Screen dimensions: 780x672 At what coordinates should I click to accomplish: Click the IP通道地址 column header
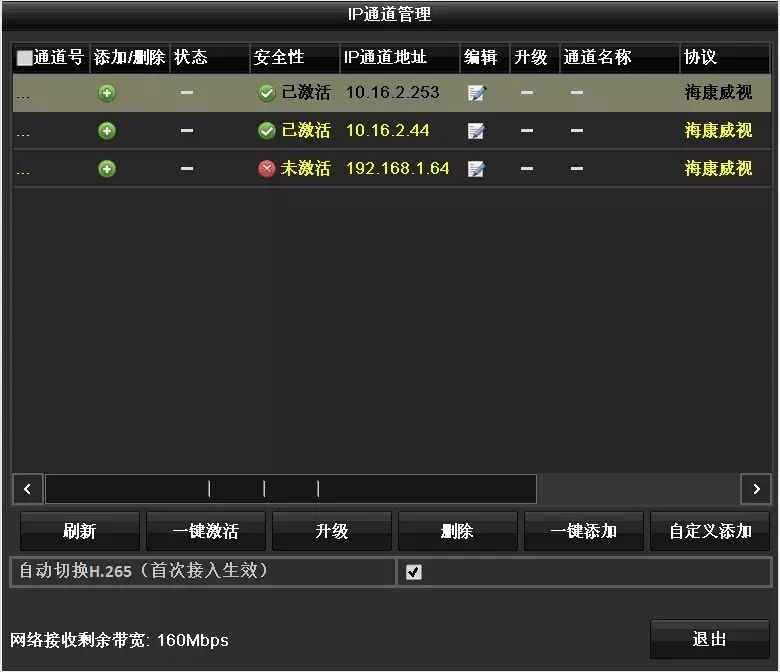click(399, 58)
